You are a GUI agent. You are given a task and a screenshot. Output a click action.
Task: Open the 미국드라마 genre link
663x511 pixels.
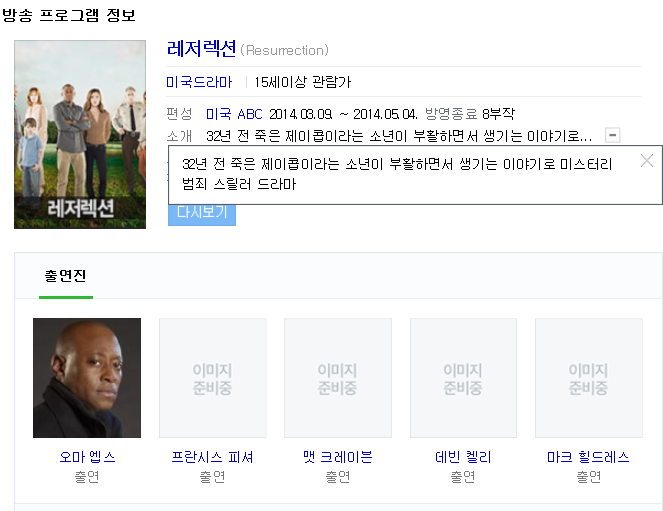[199, 82]
